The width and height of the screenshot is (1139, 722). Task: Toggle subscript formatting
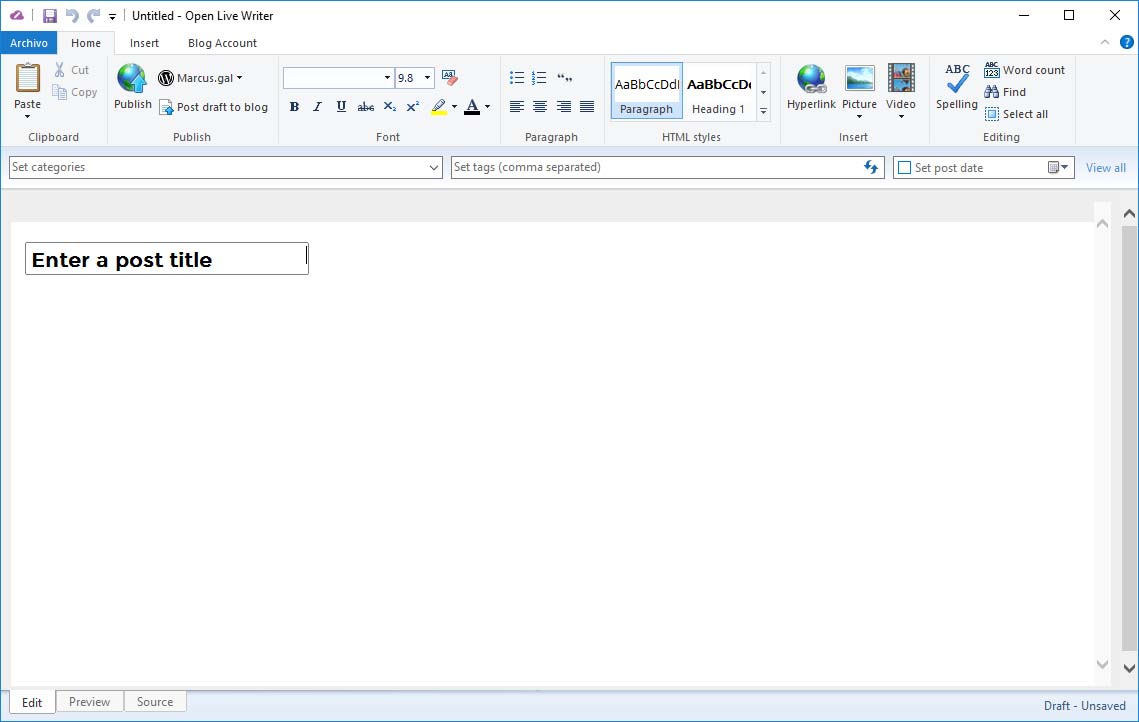(389, 107)
